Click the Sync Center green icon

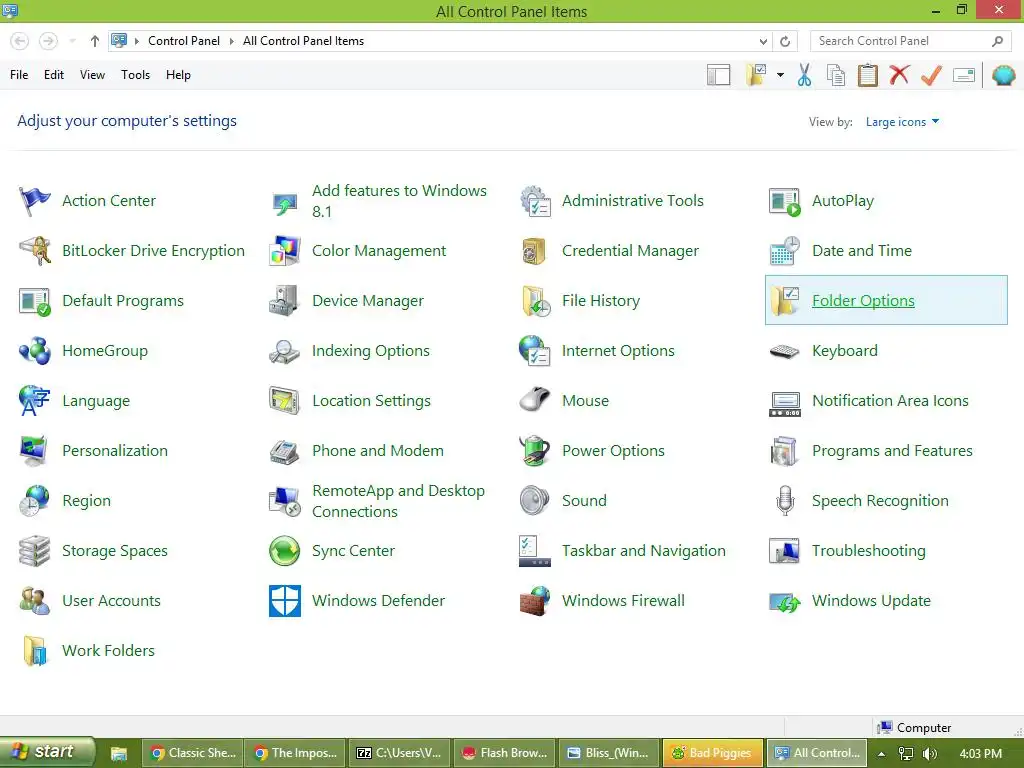(285, 551)
